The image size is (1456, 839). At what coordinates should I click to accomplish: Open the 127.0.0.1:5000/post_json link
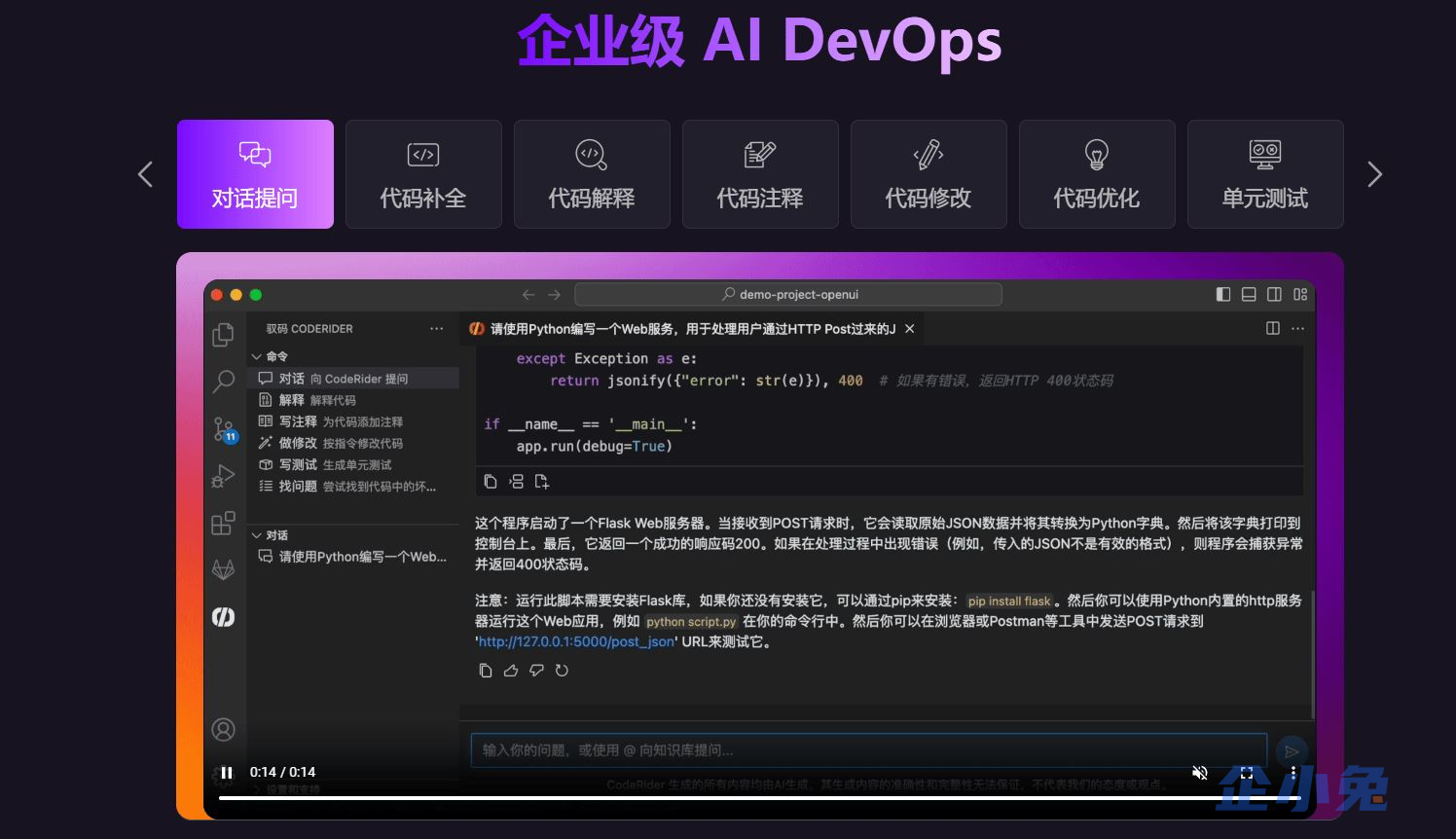[576, 642]
